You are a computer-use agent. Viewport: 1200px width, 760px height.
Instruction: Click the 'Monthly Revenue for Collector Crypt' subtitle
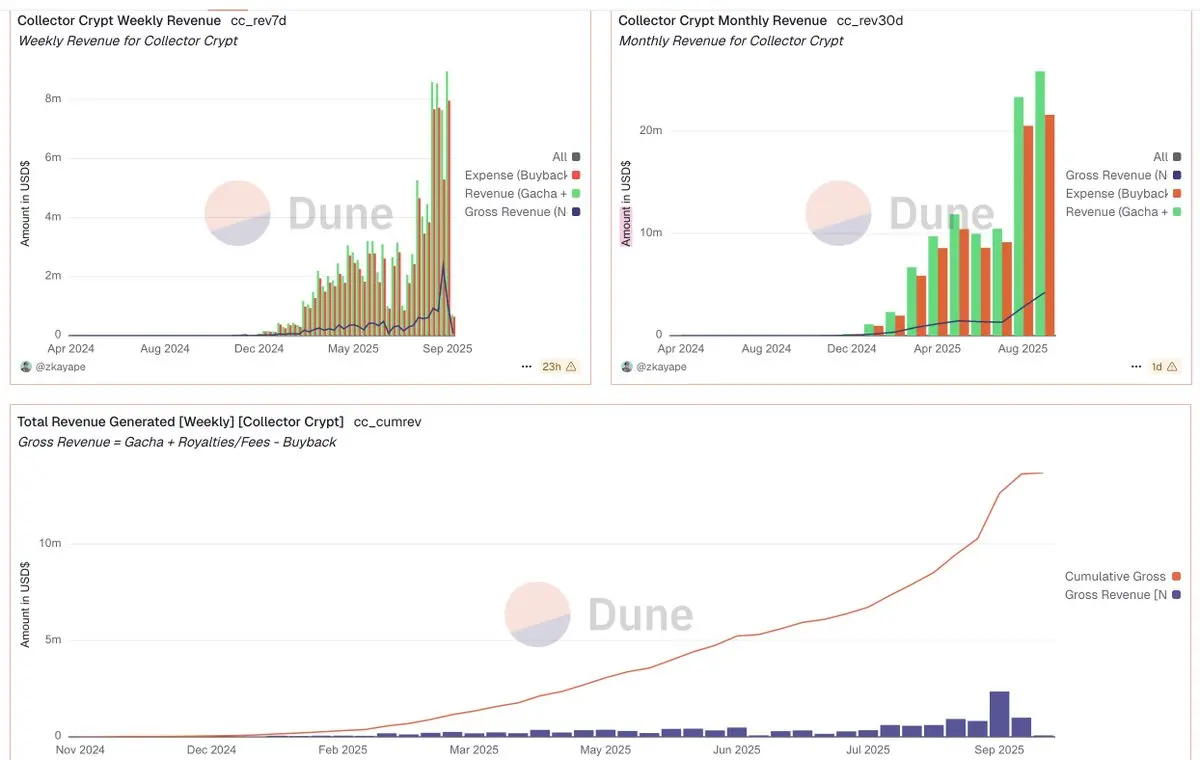[x=731, y=41]
